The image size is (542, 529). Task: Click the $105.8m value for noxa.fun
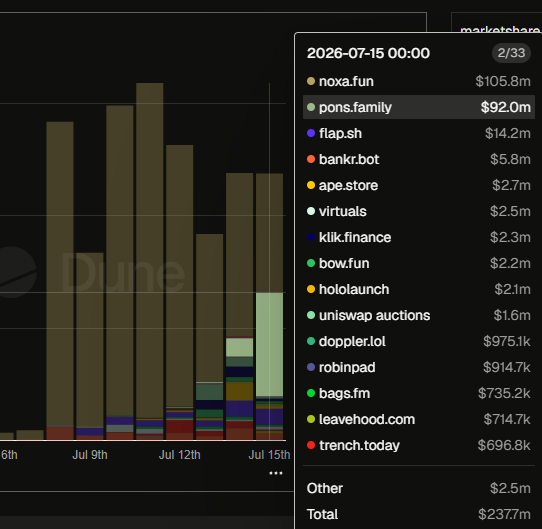coord(503,81)
